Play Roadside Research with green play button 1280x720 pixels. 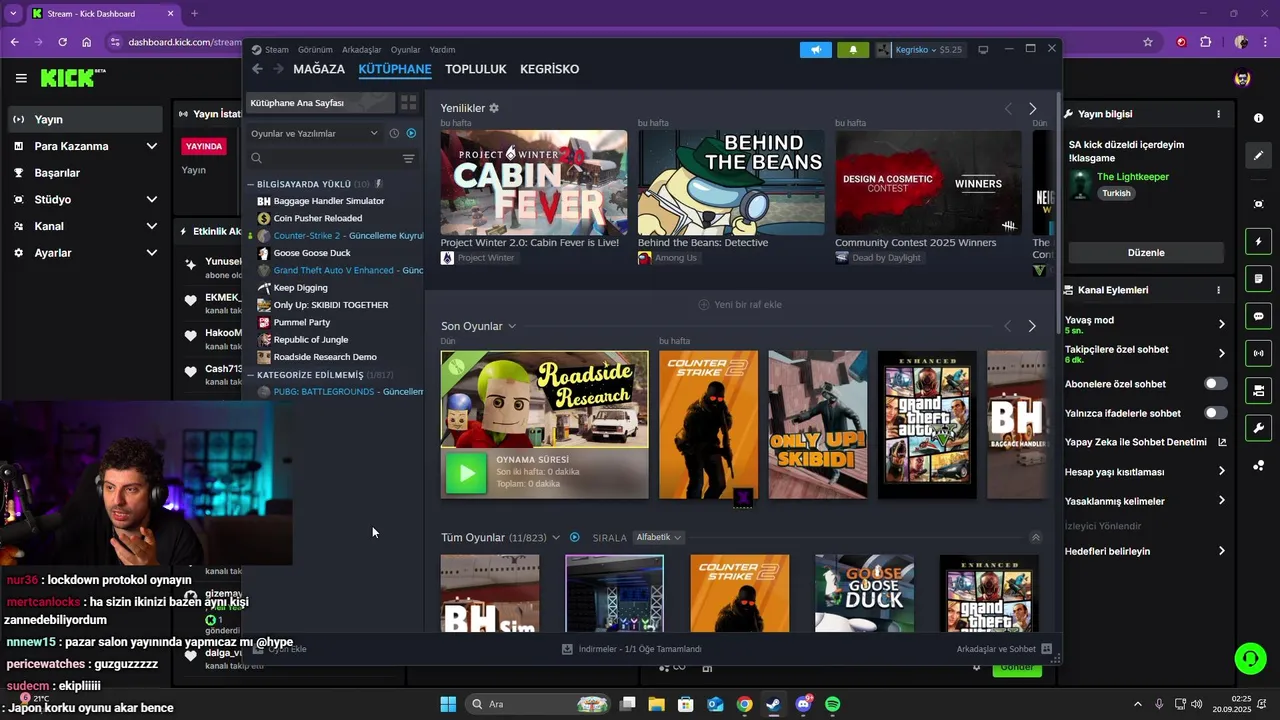[466, 473]
